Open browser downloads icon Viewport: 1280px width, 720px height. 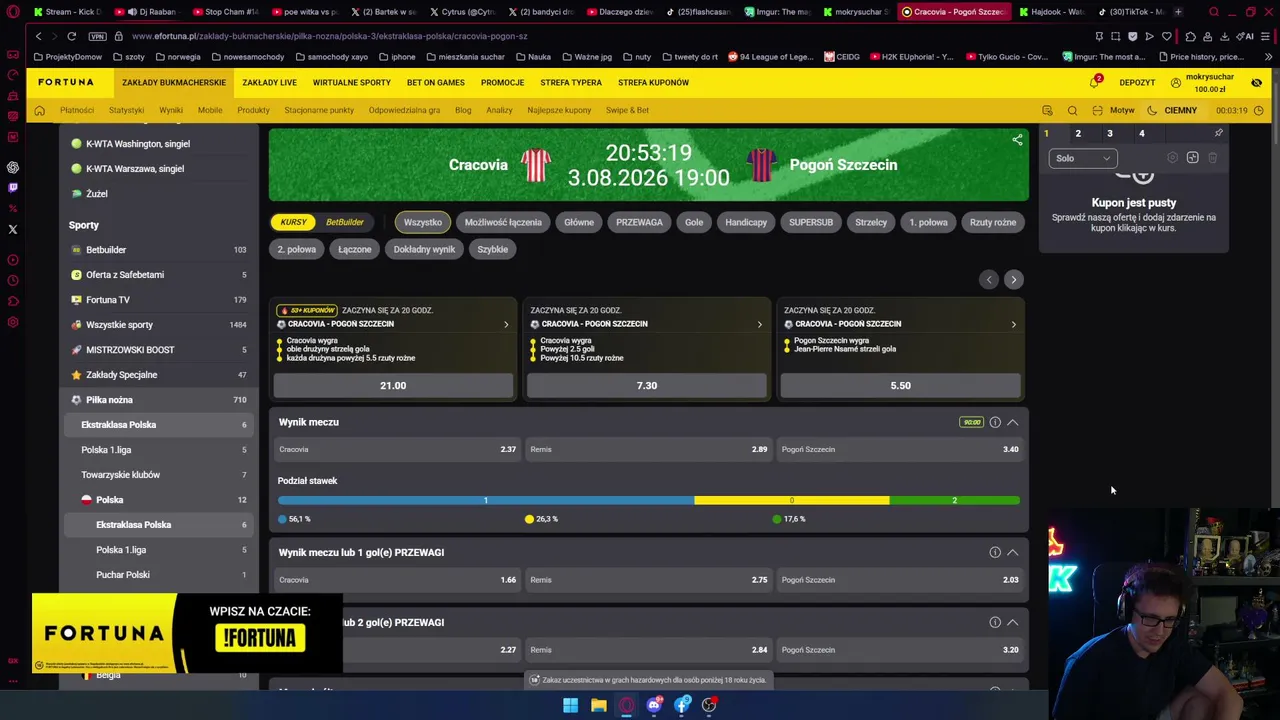(x=1224, y=36)
